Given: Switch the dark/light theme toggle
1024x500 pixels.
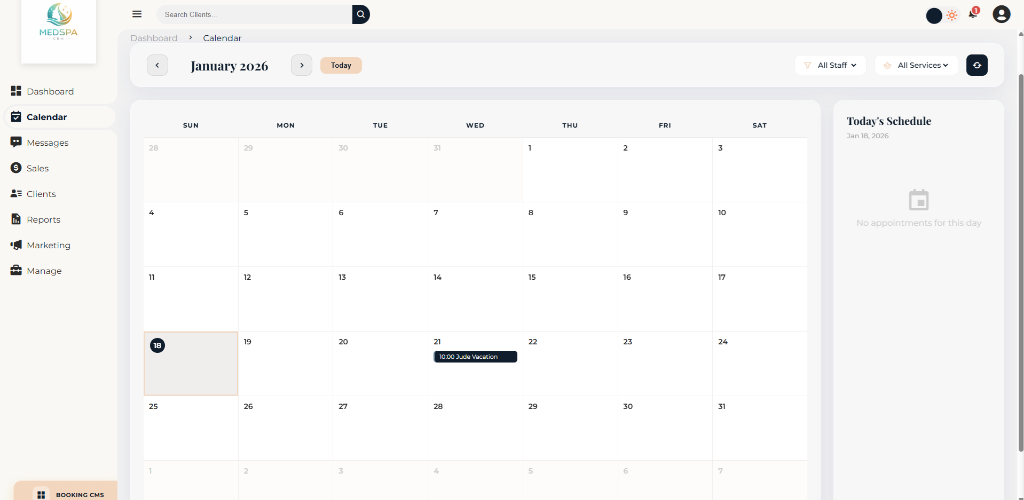Looking at the screenshot, I should [x=942, y=15].
